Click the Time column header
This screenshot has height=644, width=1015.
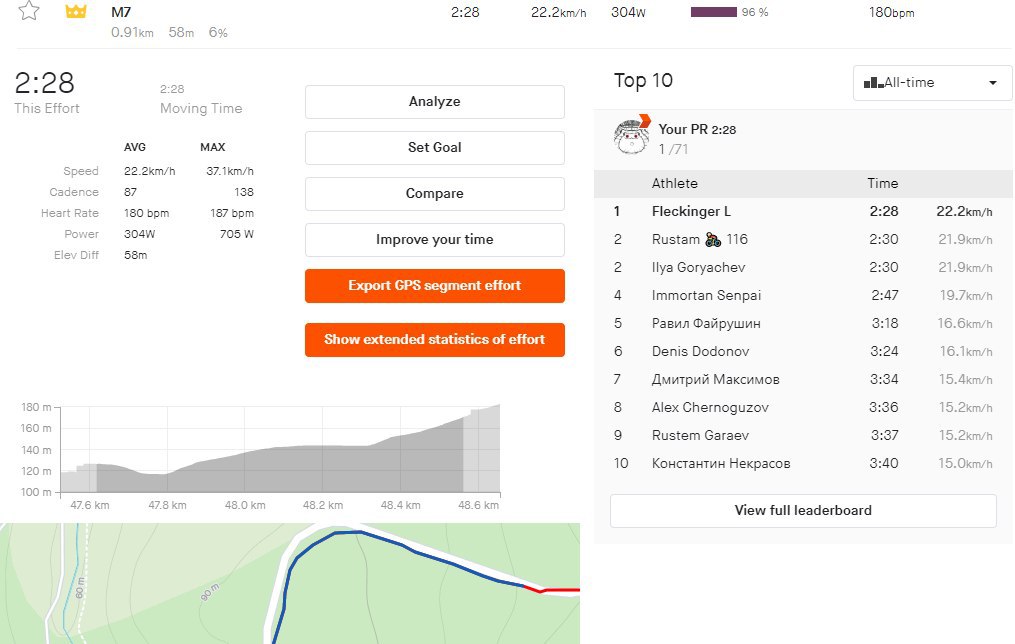point(883,184)
